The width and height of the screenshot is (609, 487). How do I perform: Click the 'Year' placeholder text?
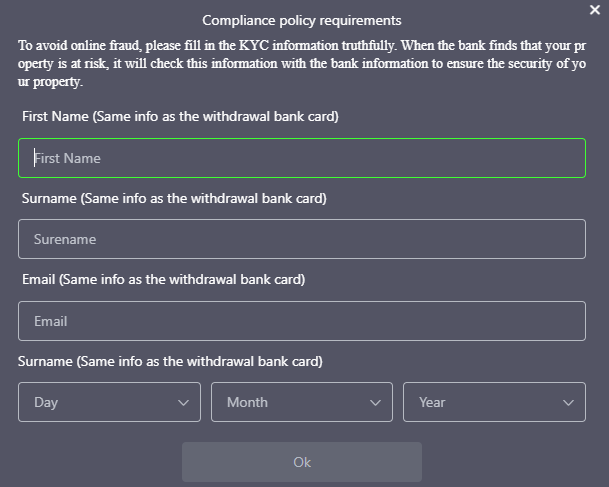tap(432, 402)
